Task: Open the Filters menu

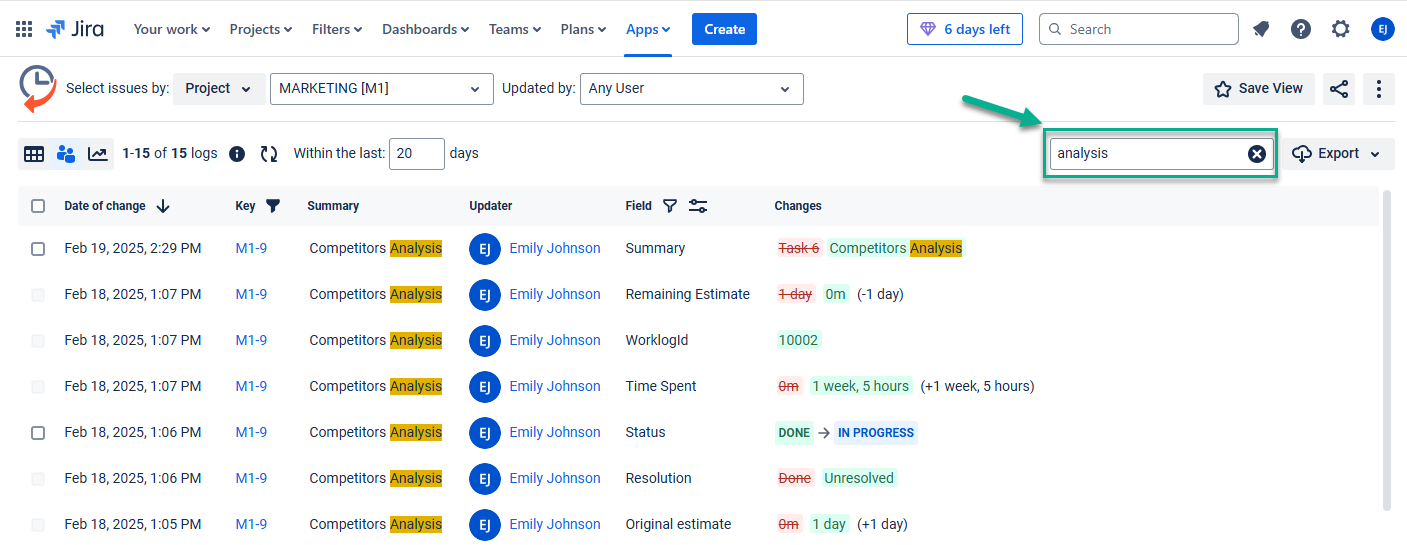Action: pyautogui.click(x=337, y=29)
